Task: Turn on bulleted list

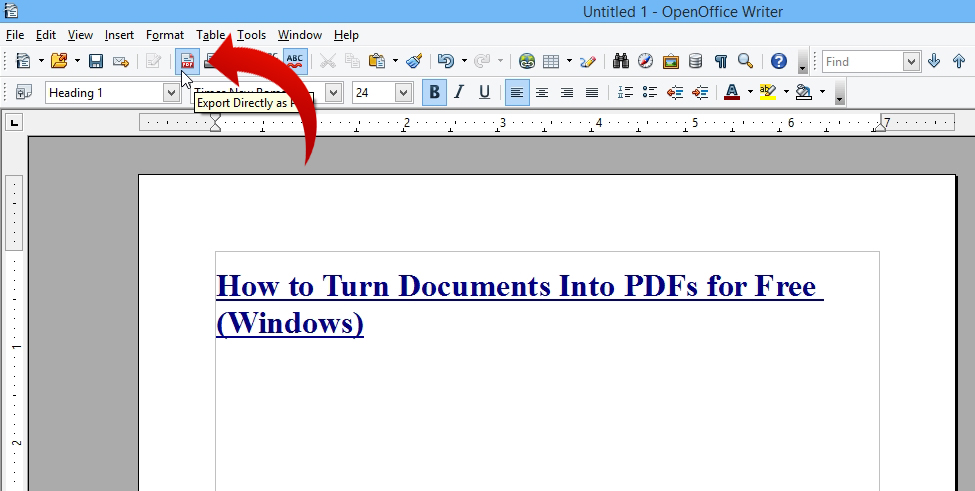Action: coord(650,93)
